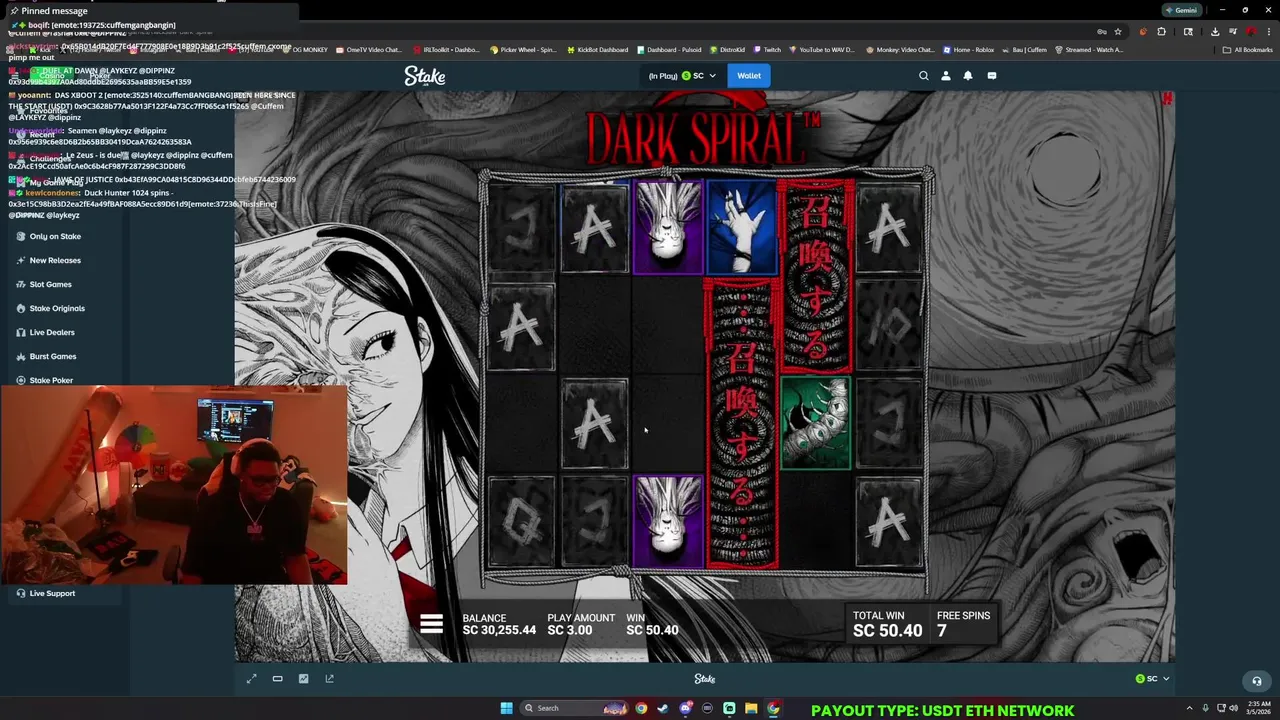Open Discord from the taskbar
This screenshot has width=1280, height=720.
(685, 708)
